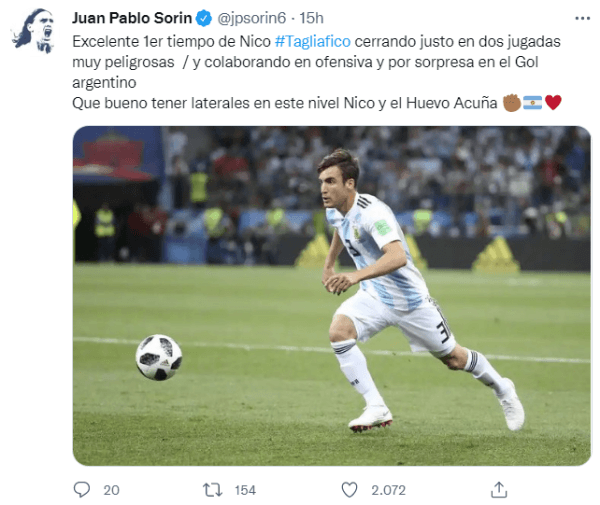Open the #Tagliafico hashtag link

[x=313, y=41]
